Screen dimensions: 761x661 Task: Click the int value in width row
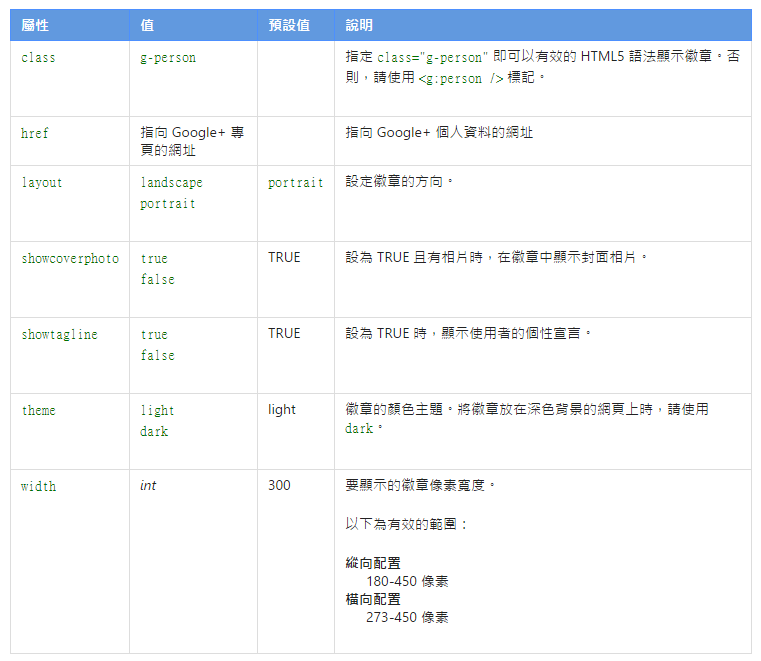pyautogui.click(x=148, y=486)
